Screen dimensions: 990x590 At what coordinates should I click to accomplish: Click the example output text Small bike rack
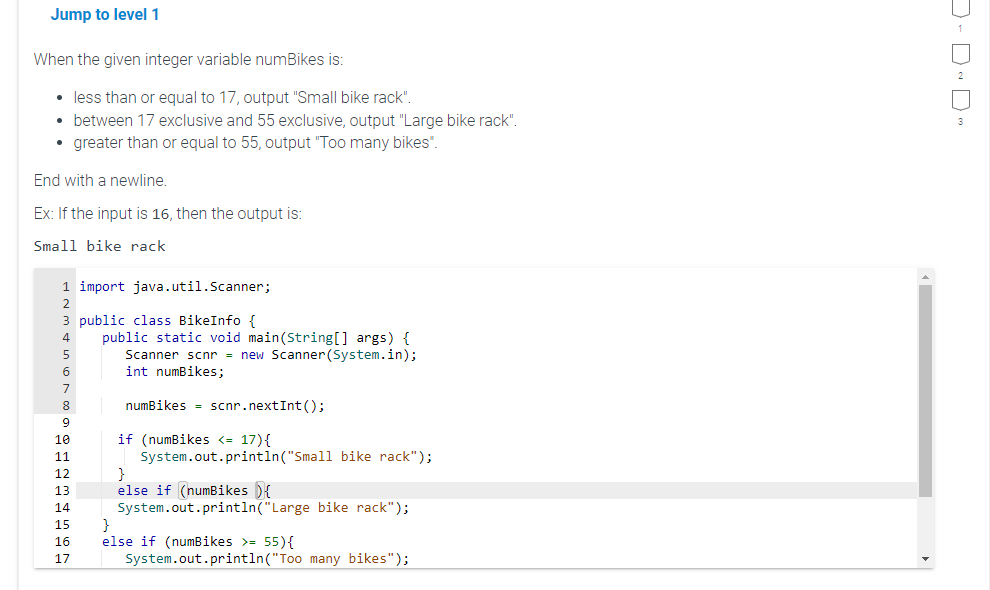(x=100, y=246)
